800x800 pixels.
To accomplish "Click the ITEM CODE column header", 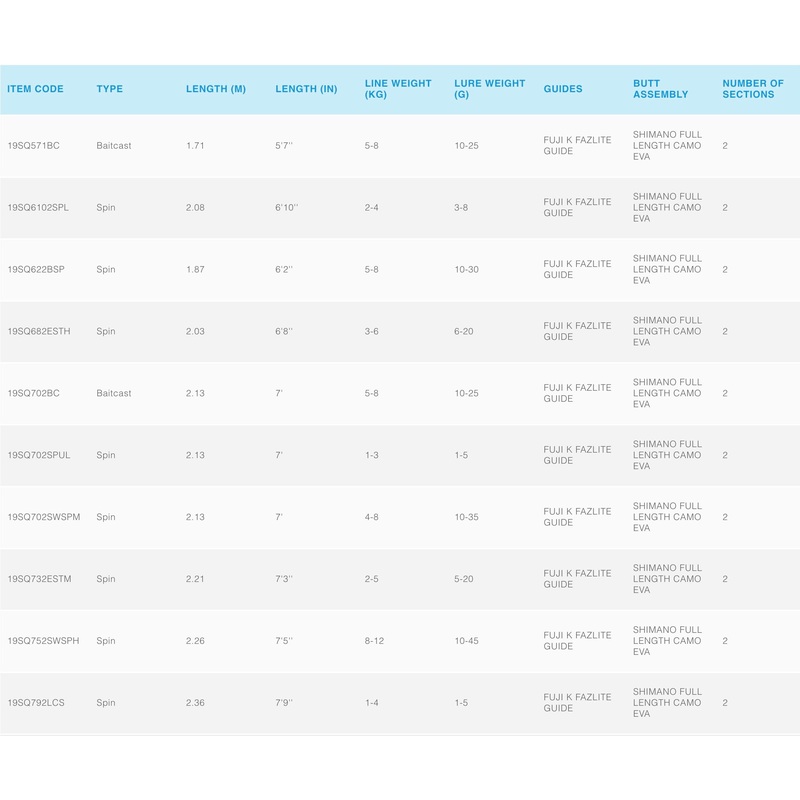I will [x=35, y=89].
